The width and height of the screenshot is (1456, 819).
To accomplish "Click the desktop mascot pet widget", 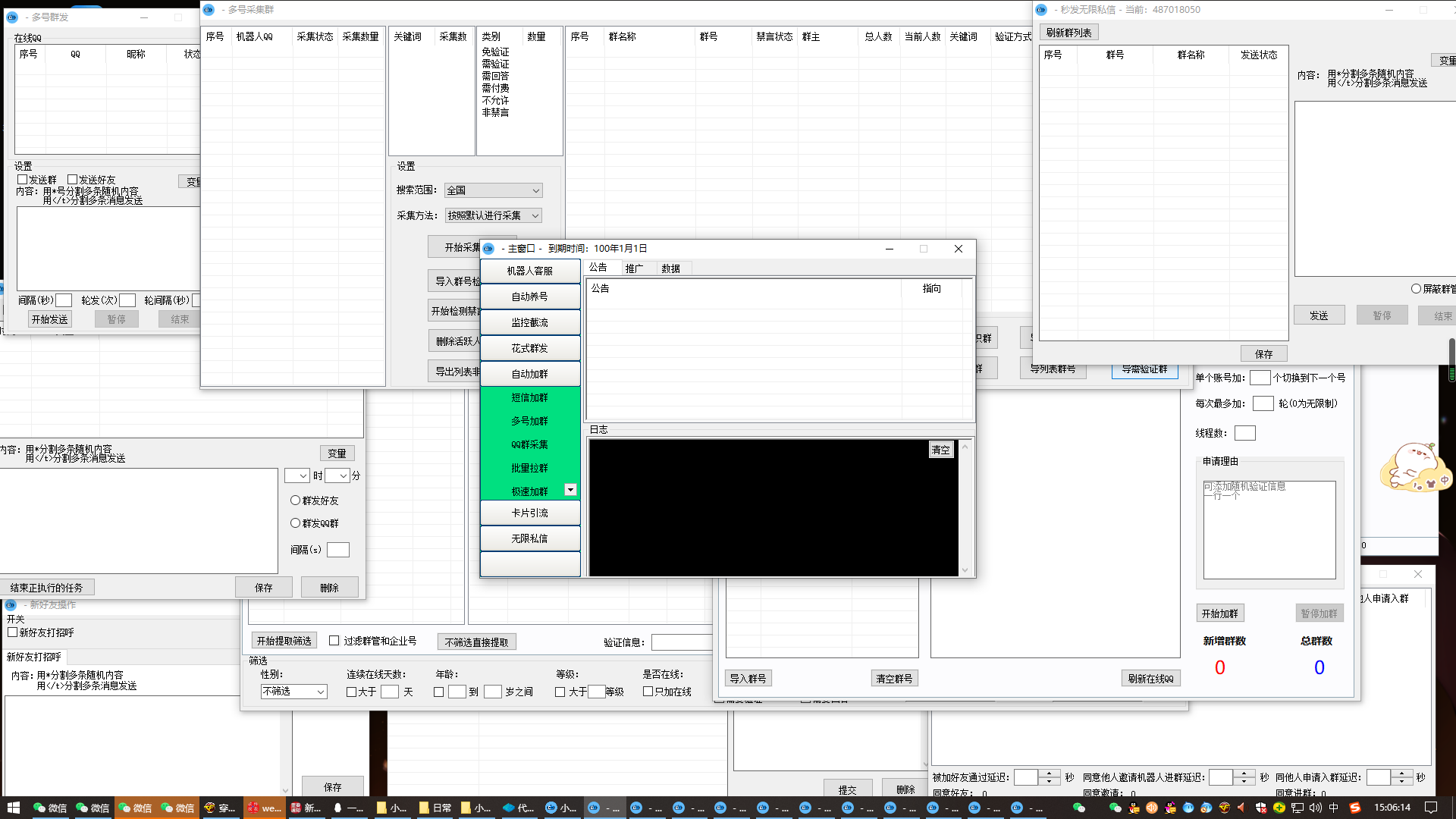I will pyautogui.click(x=1417, y=467).
